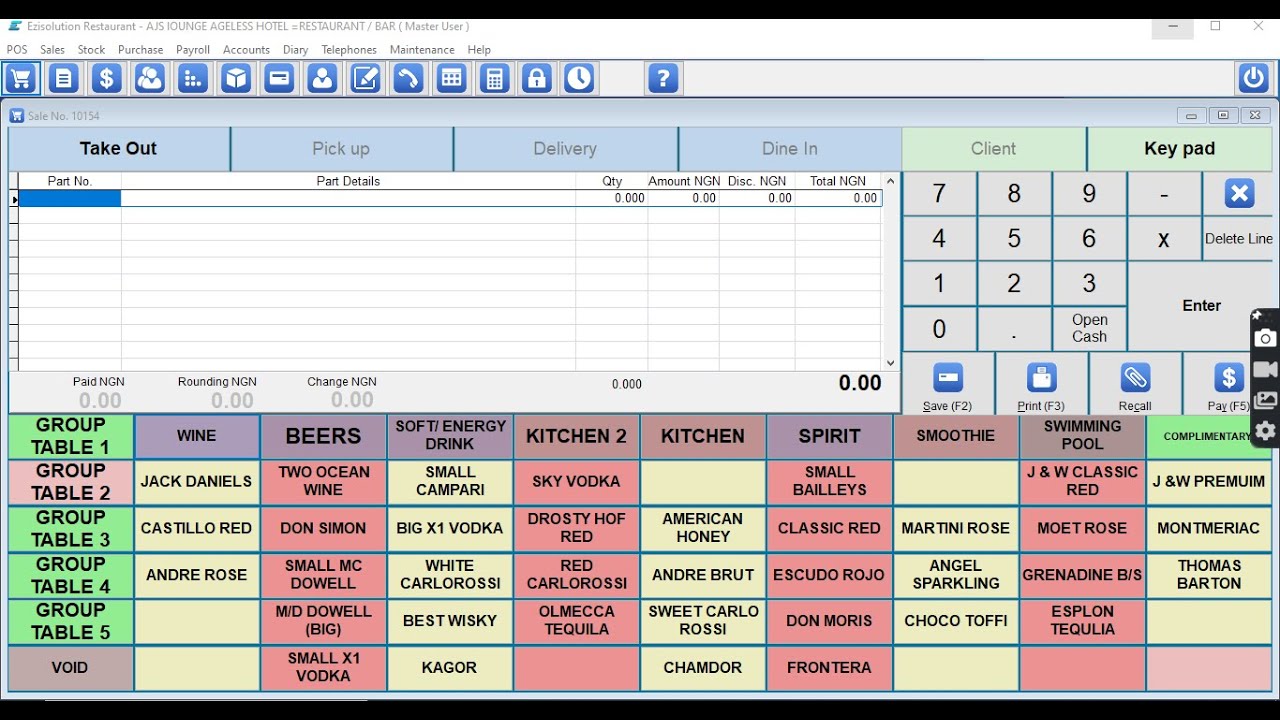Click the sale grid scrollbar up arrow
The image size is (1280, 720).
pos(890,181)
